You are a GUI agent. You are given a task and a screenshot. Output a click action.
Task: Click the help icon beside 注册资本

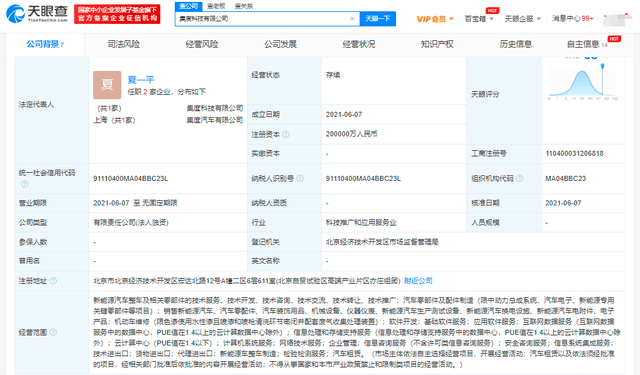(x=286, y=134)
